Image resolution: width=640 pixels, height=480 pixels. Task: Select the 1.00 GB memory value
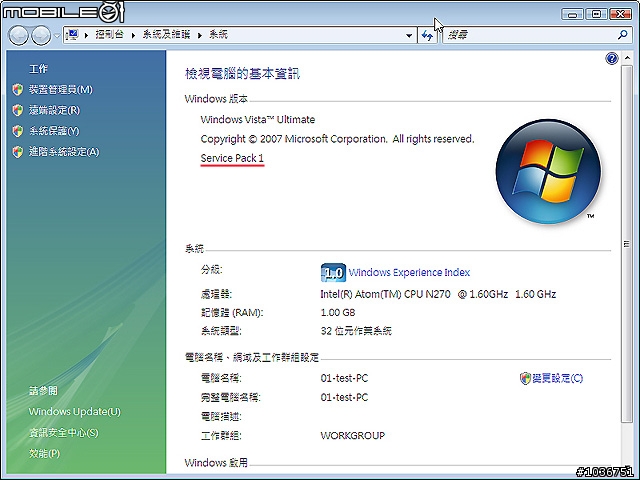(x=338, y=313)
